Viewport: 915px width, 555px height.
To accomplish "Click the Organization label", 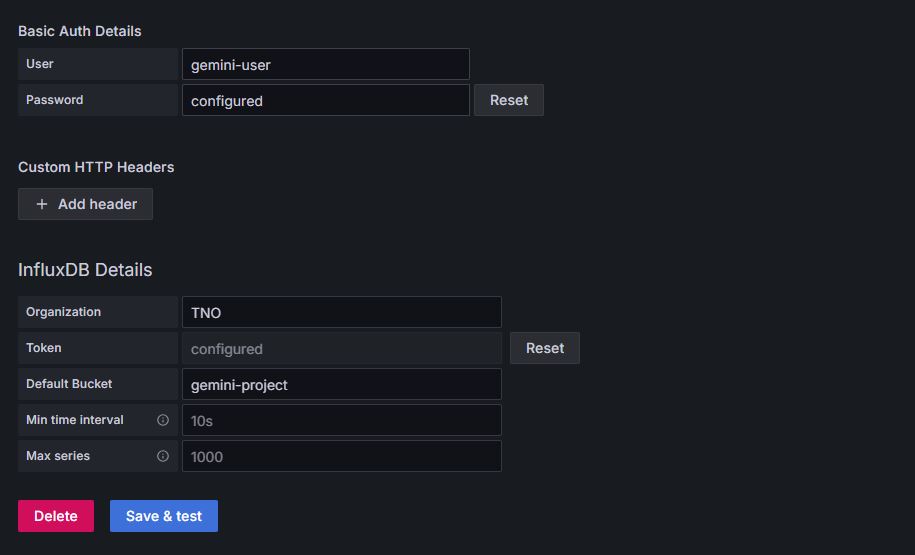I will [x=63, y=312].
